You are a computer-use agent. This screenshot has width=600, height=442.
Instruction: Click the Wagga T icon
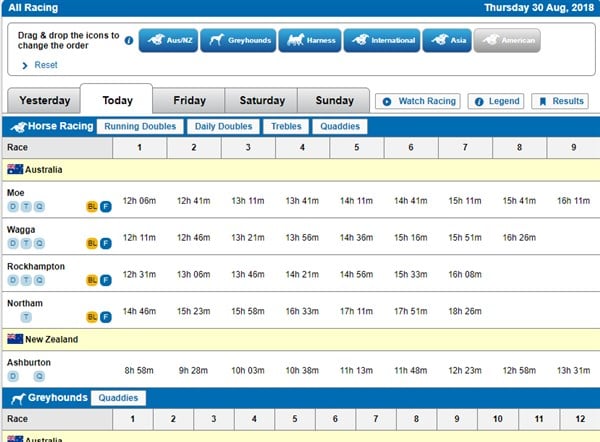[x=26, y=243]
